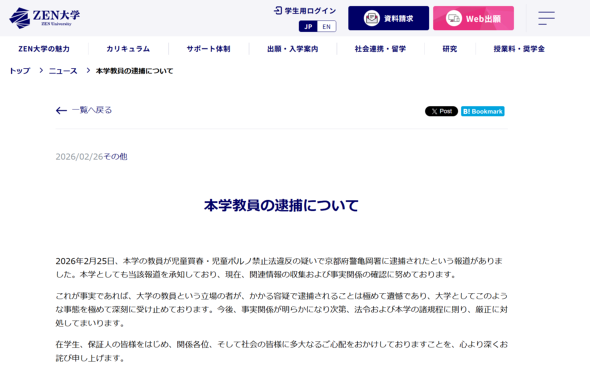Click the paragraph starting 2026年2月25日
590x375 pixels.
[280, 268]
